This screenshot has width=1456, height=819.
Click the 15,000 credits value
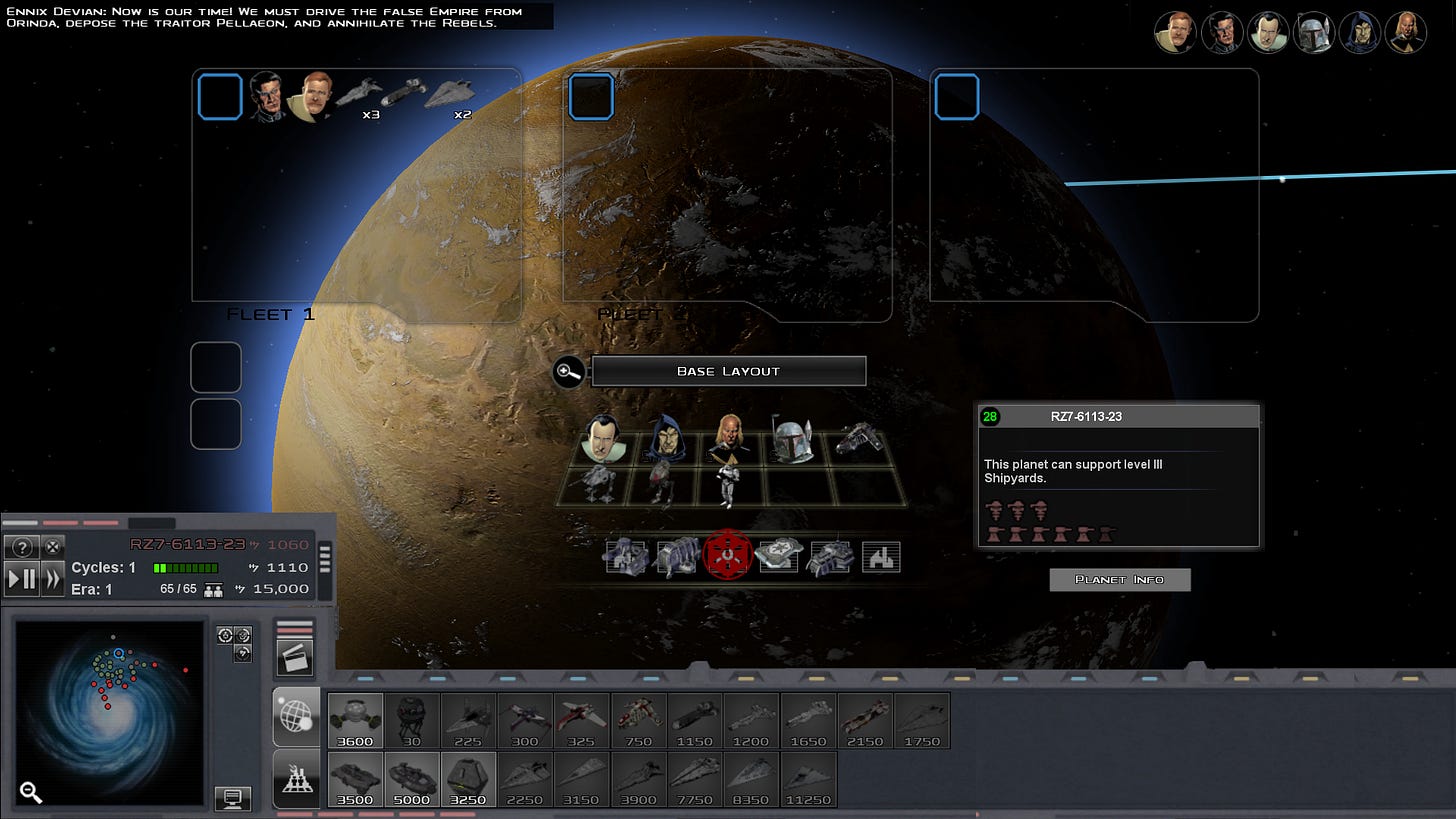(280, 589)
